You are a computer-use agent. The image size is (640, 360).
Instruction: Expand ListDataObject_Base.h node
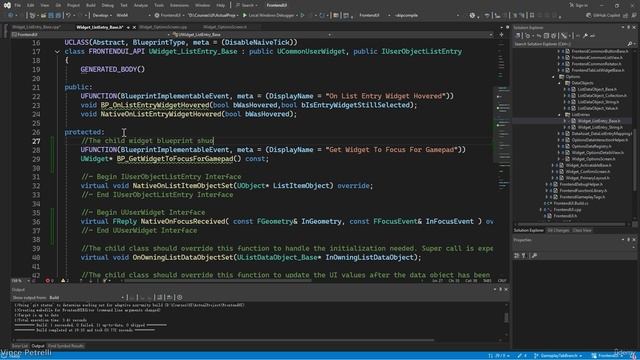(x=565, y=89)
